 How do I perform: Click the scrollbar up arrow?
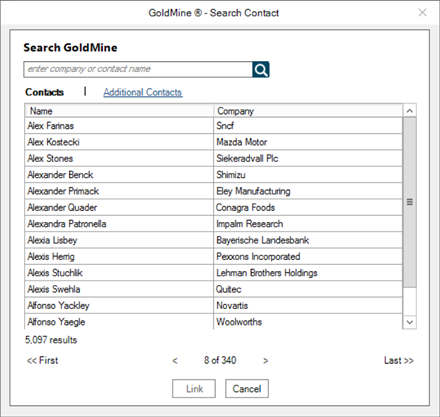410,111
